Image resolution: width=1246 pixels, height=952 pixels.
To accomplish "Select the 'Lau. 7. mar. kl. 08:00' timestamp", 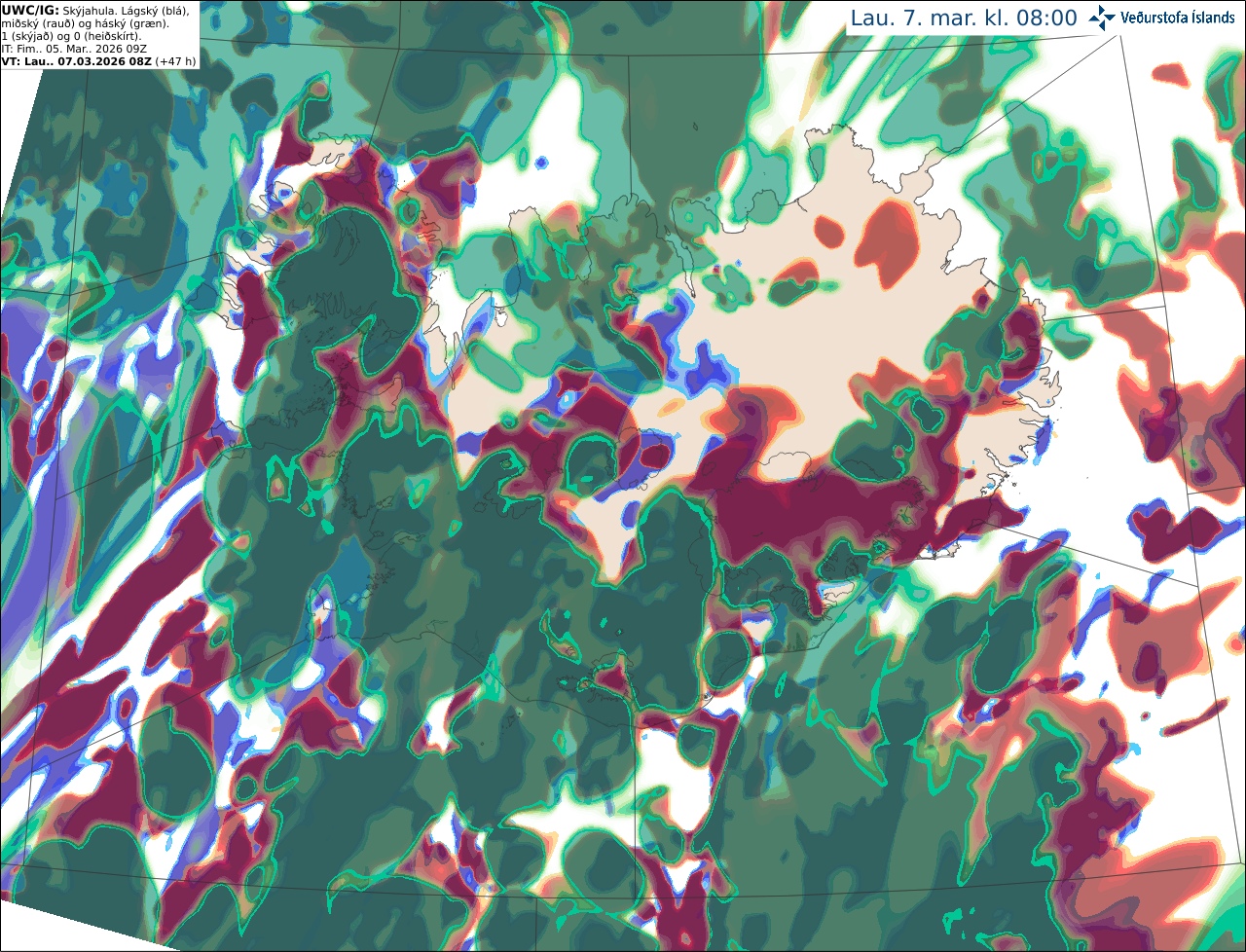I will [964, 18].
